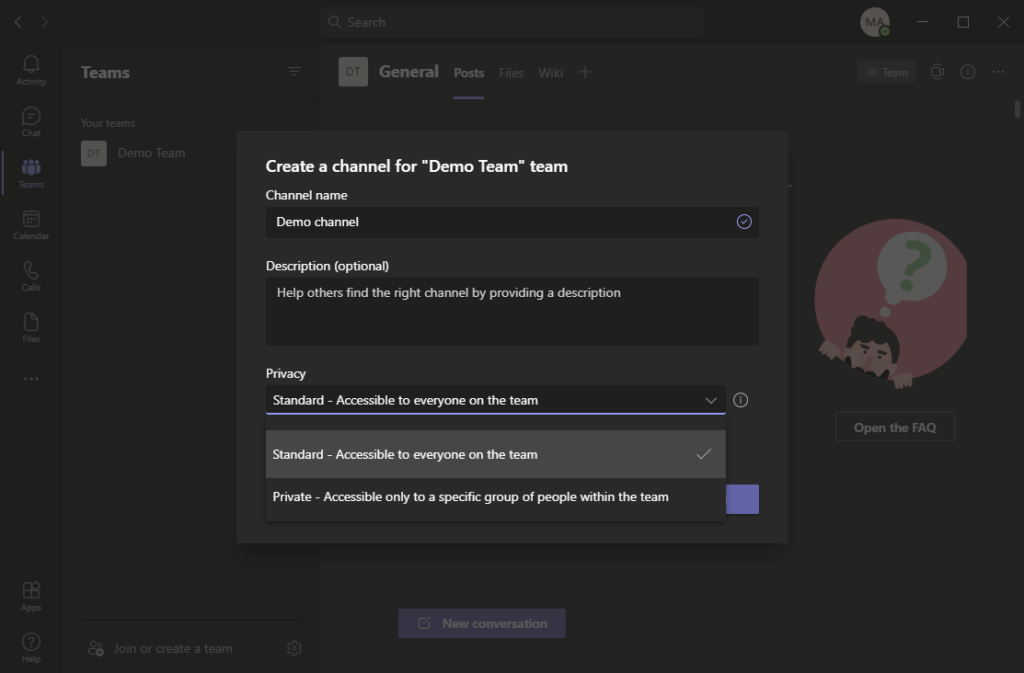Start a Meet now video call
The height and width of the screenshot is (673, 1024).
937,72
